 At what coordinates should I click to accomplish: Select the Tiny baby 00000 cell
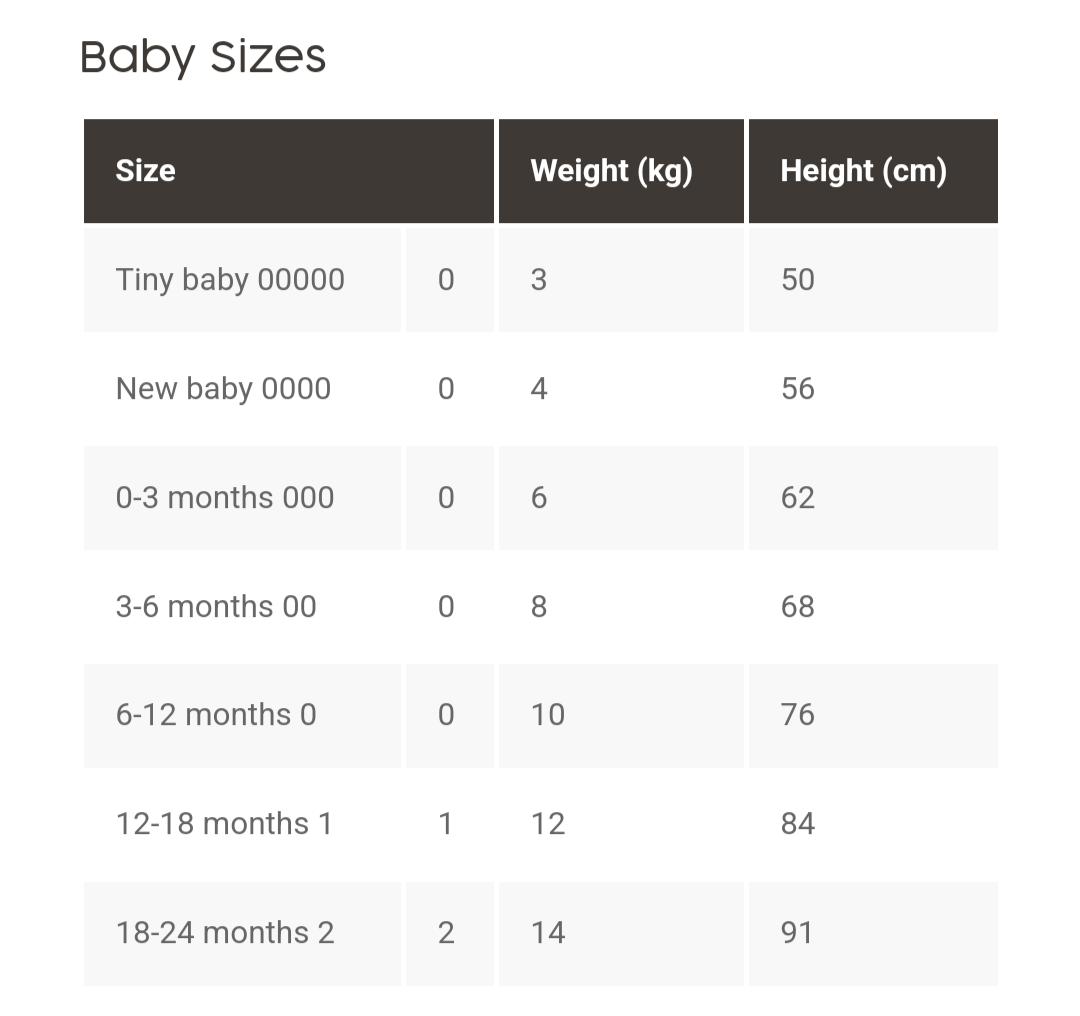pos(230,280)
